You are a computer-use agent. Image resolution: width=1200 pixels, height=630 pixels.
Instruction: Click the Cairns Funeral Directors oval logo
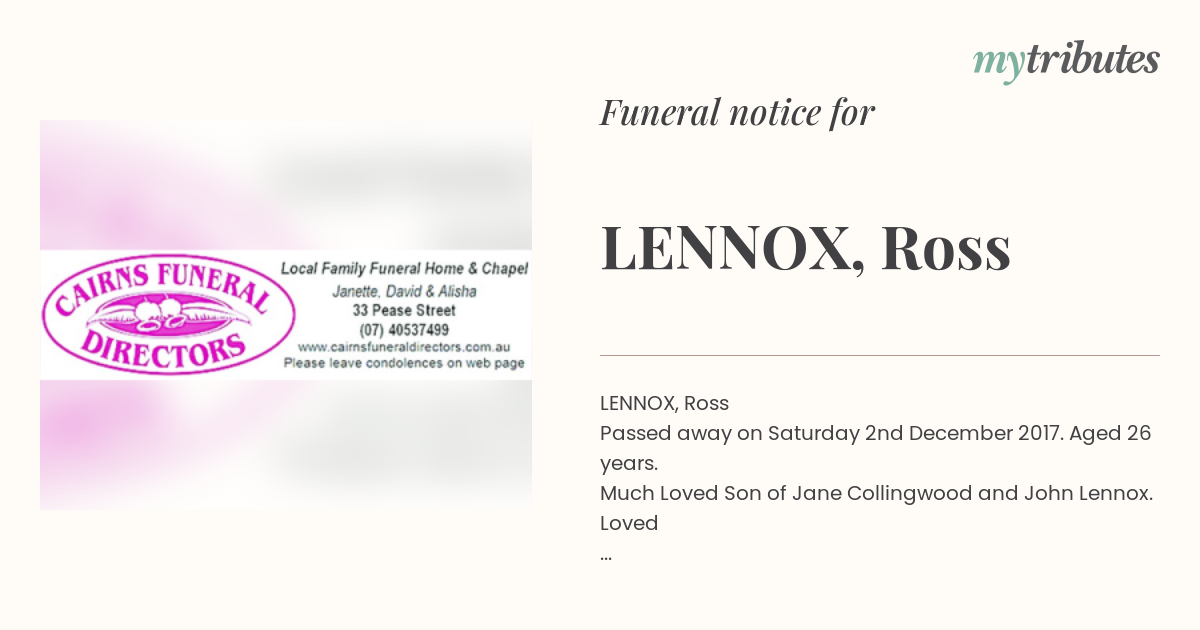coord(167,313)
